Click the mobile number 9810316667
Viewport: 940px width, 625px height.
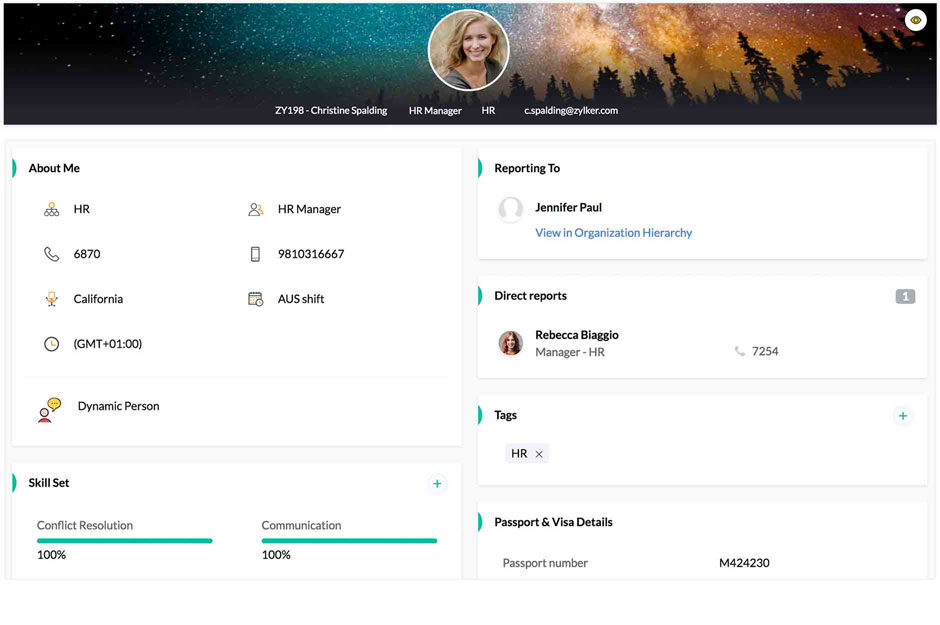[x=311, y=254]
